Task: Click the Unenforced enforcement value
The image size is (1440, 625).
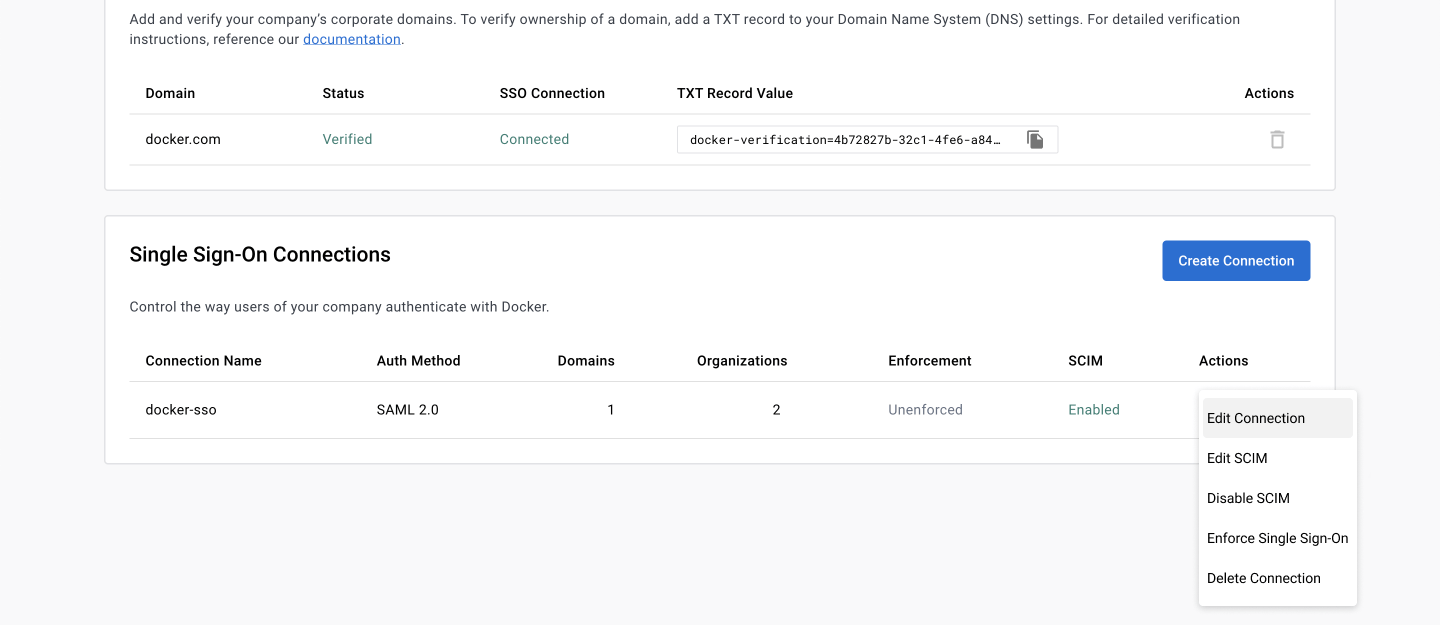Action: (925, 410)
